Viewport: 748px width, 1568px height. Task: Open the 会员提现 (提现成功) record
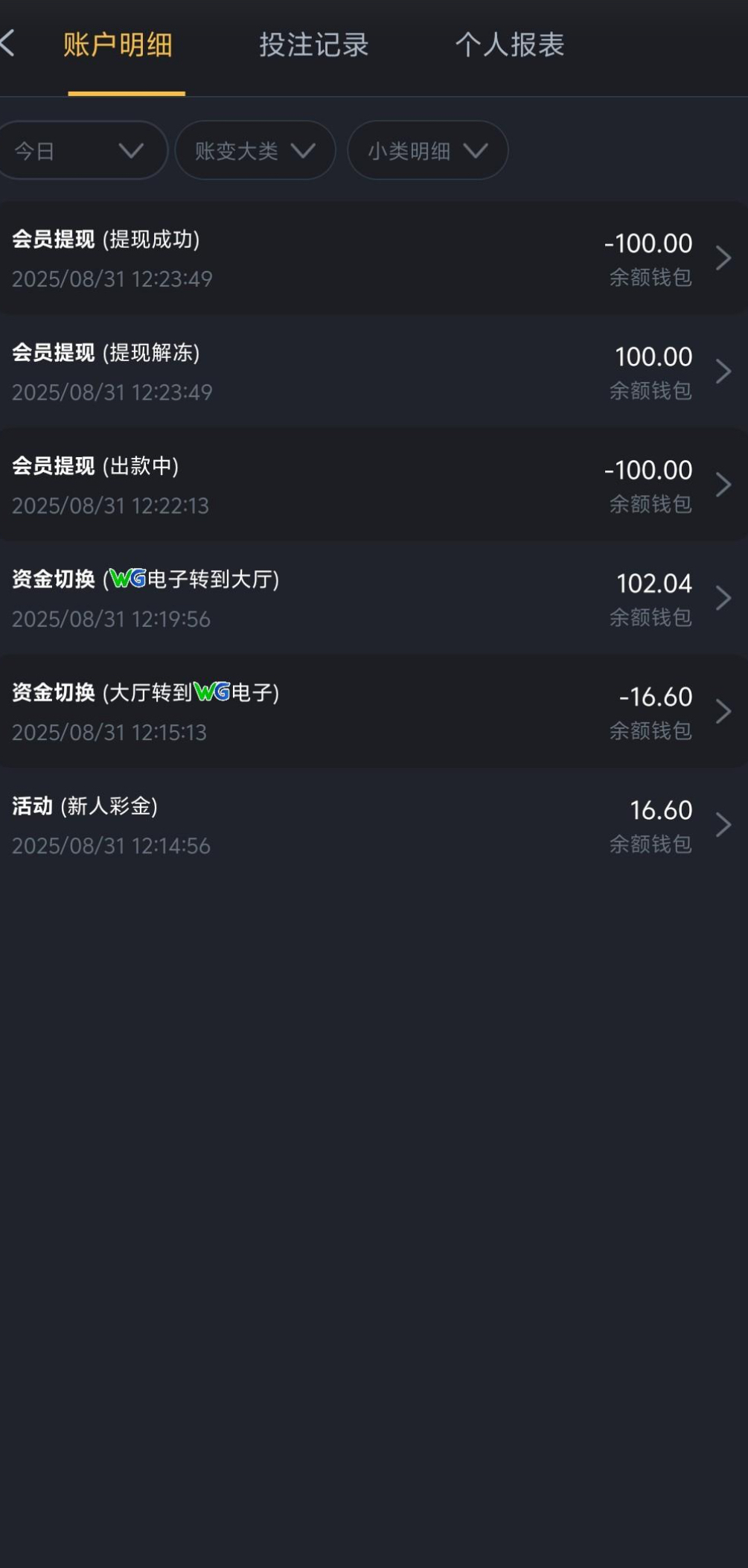[x=106, y=240]
